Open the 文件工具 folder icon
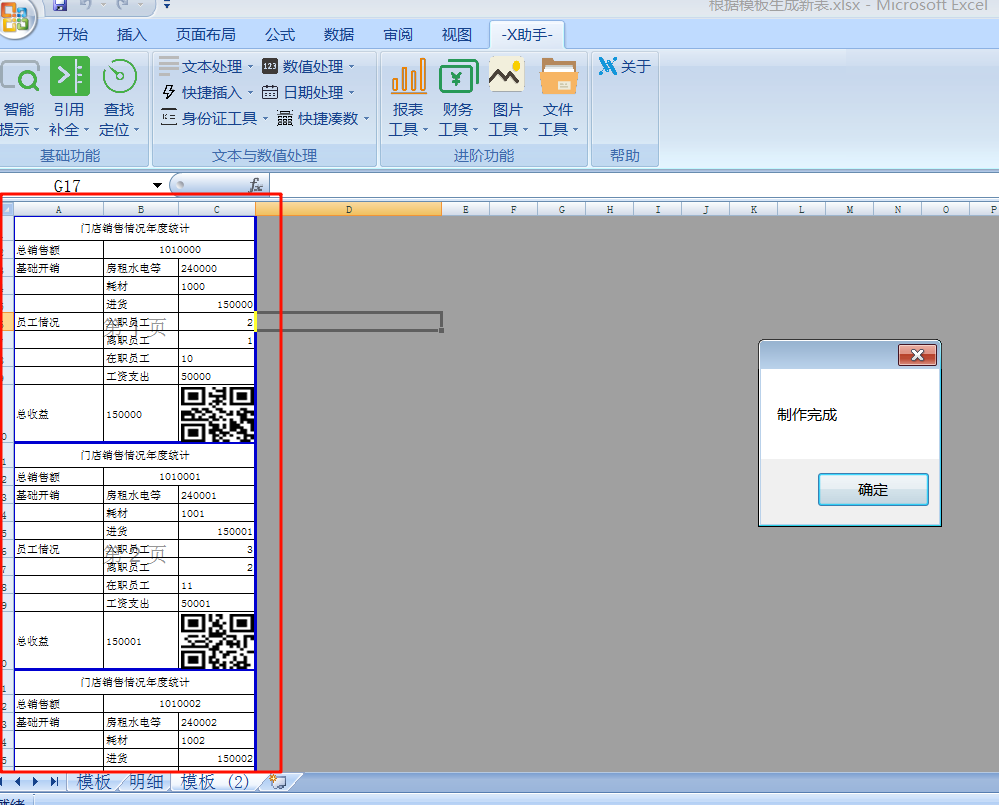Screen dimensions: 999x805 [558, 77]
